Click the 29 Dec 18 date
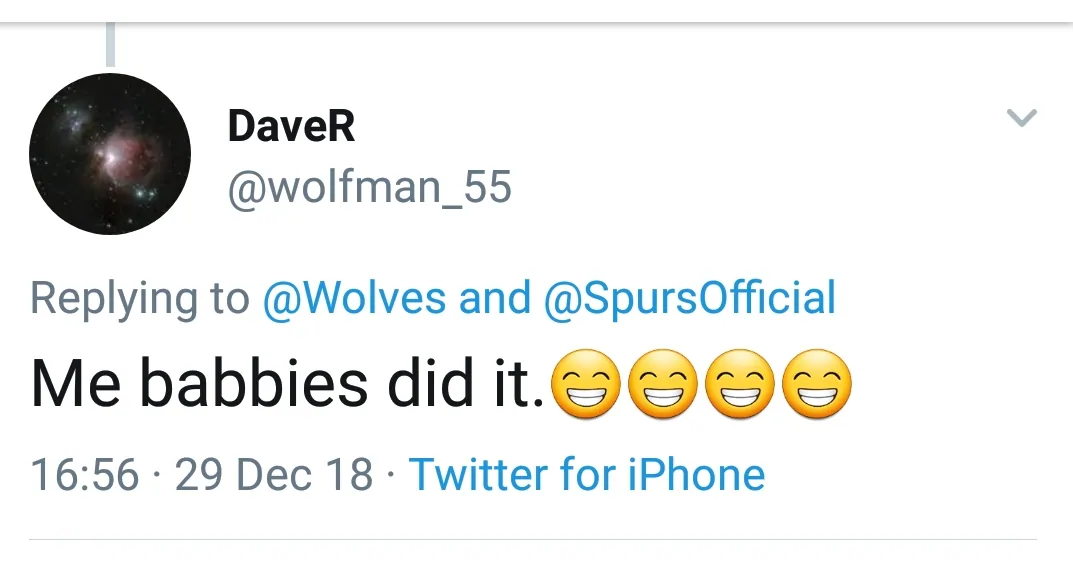Viewport: 1073px width, 568px height. 274,474
